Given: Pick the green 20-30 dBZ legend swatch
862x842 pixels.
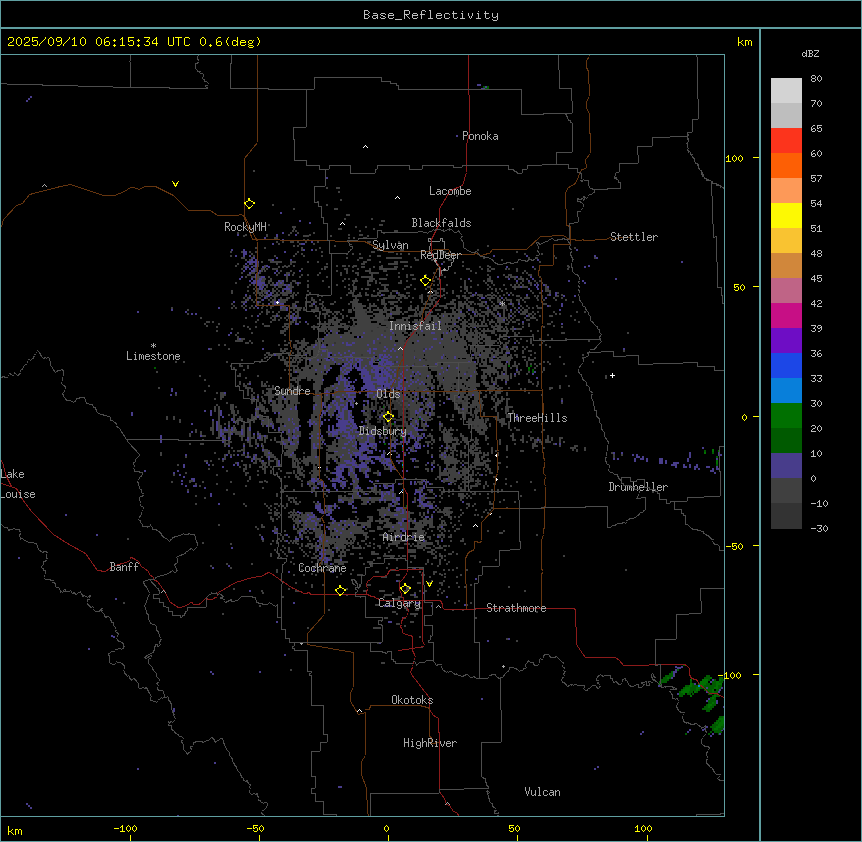Looking at the screenshot, I should tap(786, 416).
